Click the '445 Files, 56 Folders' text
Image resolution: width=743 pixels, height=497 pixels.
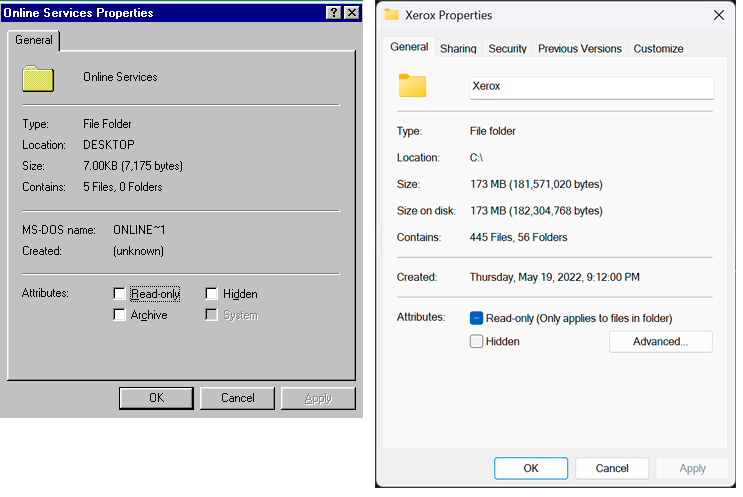(518, 237)
